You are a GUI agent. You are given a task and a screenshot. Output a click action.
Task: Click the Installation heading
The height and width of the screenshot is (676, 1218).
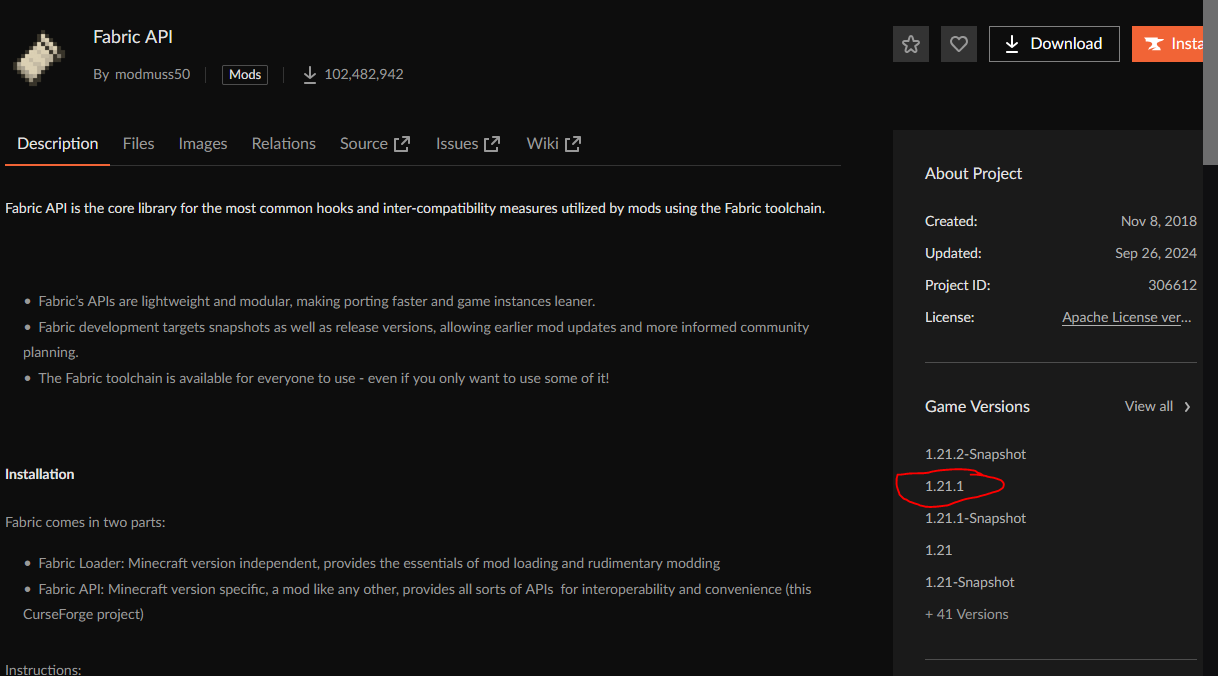(40, 474)
